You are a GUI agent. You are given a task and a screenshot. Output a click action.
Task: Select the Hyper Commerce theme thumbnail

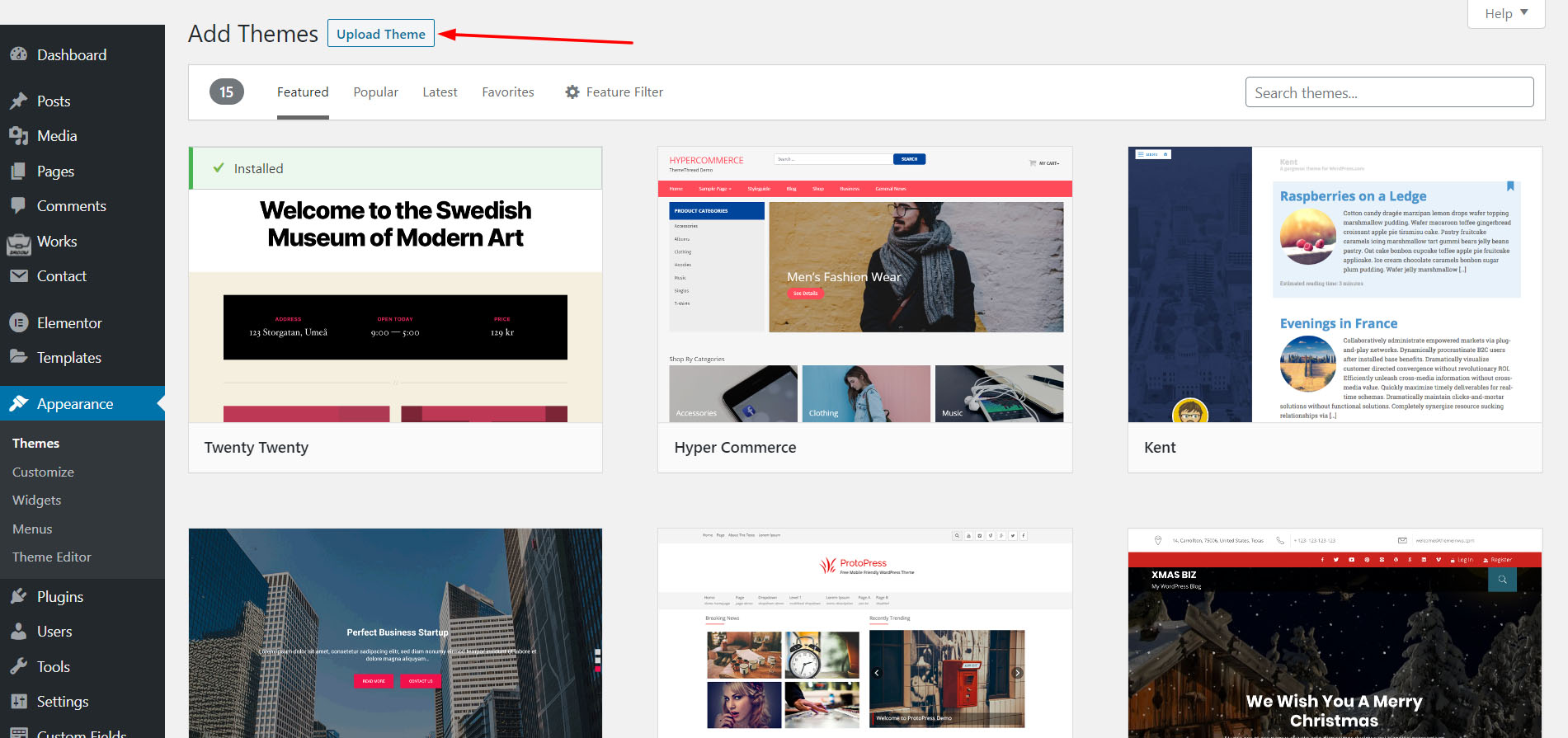(864, 284)
